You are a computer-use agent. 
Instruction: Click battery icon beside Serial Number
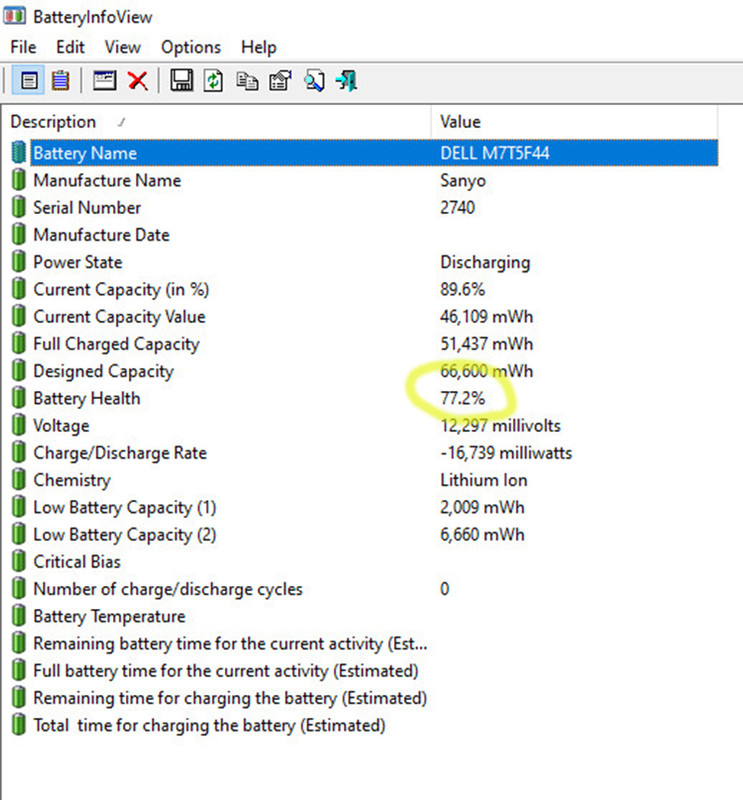[18, 207]
